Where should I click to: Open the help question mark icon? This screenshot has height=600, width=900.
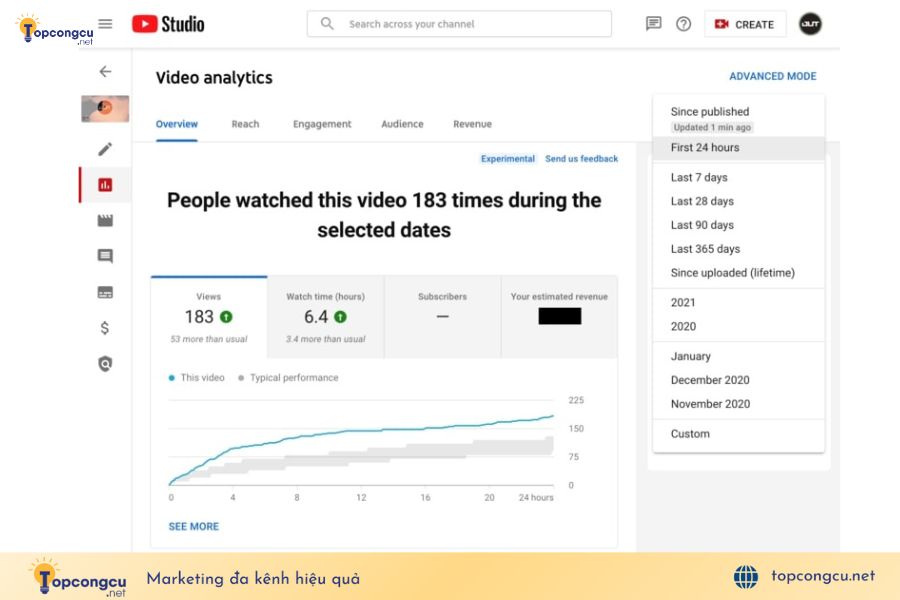click(683, 24)
